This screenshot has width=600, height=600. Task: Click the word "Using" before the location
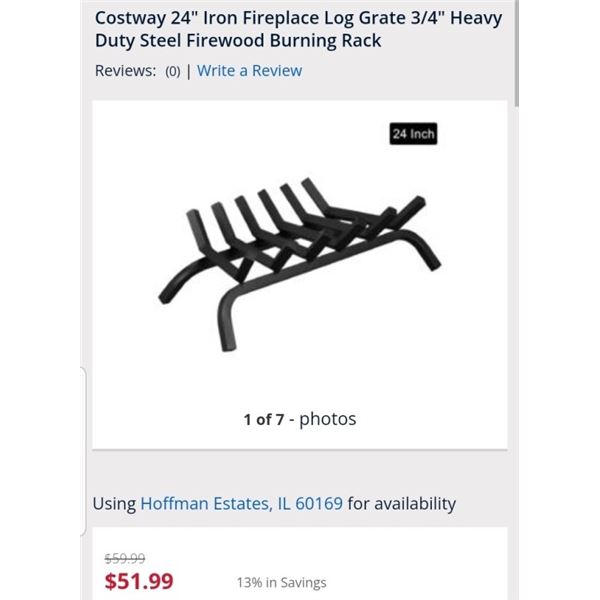tap(114, 503)
